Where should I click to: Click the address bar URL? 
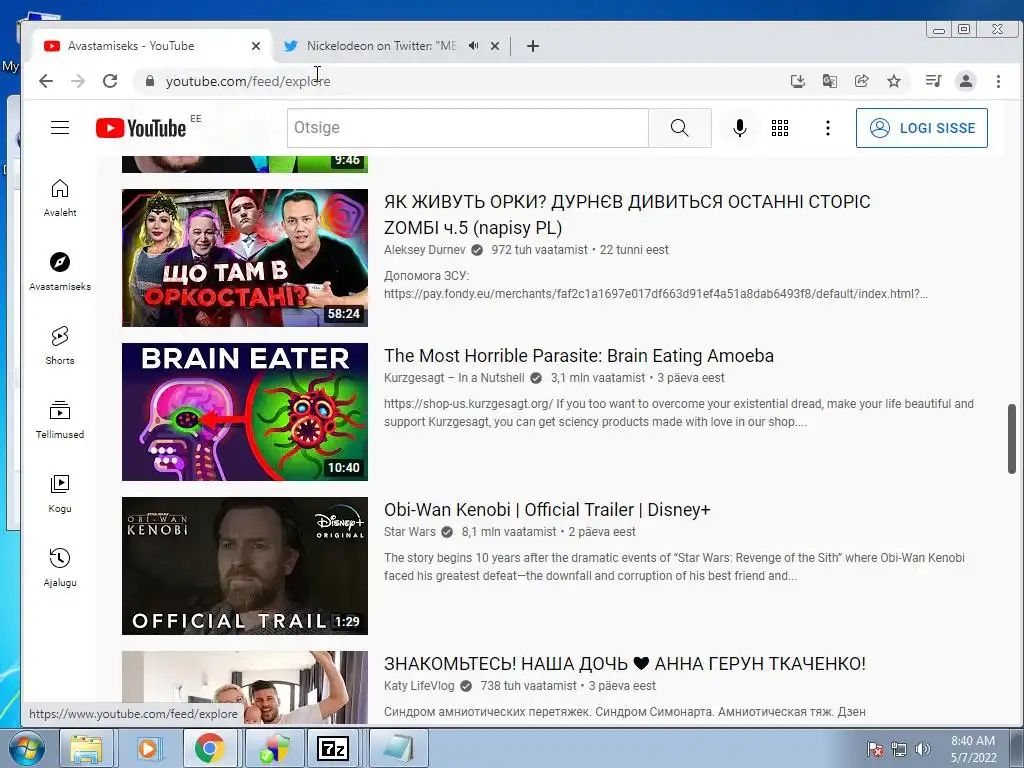248,81
